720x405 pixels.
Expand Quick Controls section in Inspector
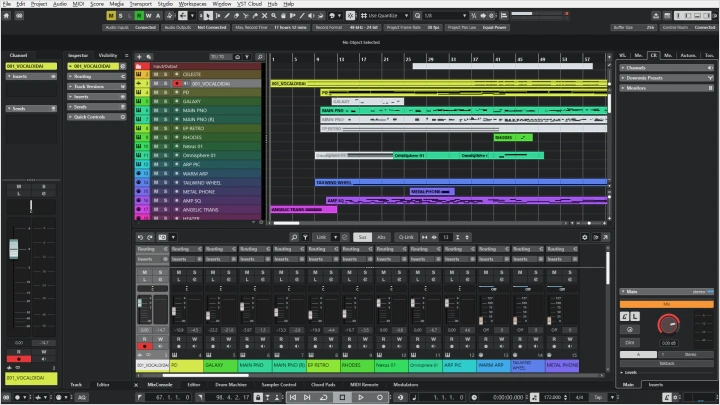point(96,117)
